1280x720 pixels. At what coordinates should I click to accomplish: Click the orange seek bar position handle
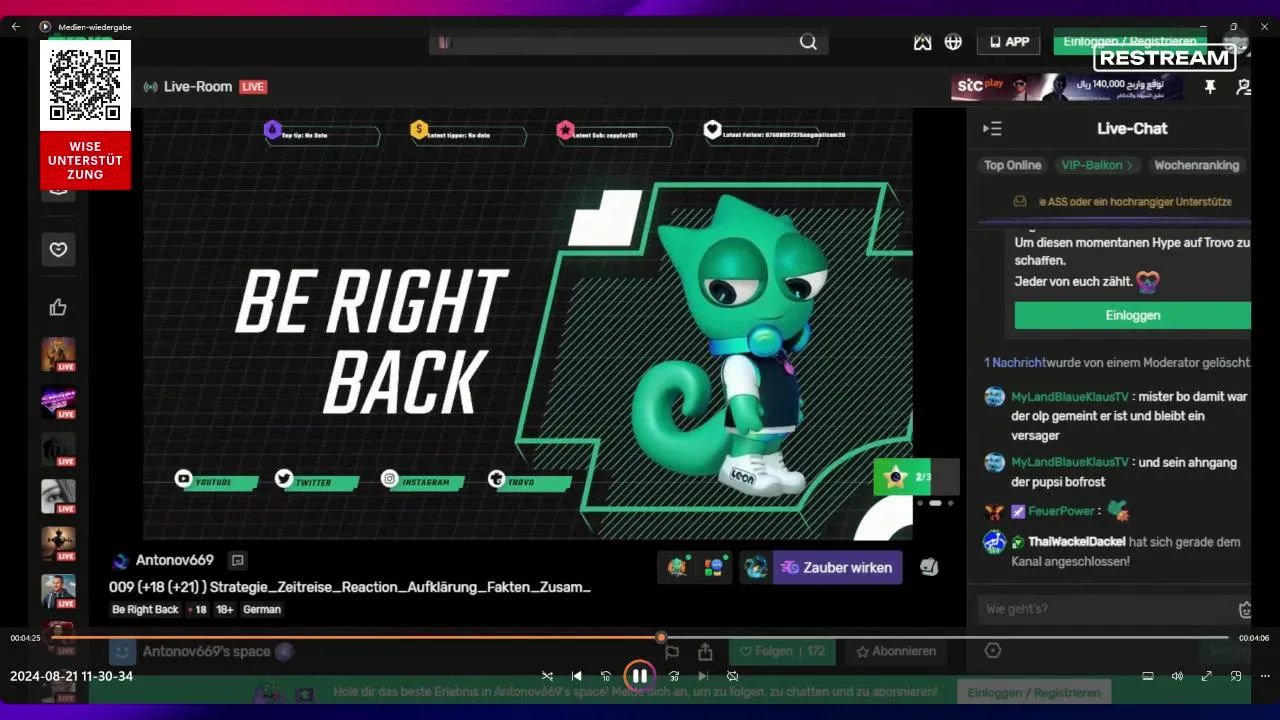point(661,637)
